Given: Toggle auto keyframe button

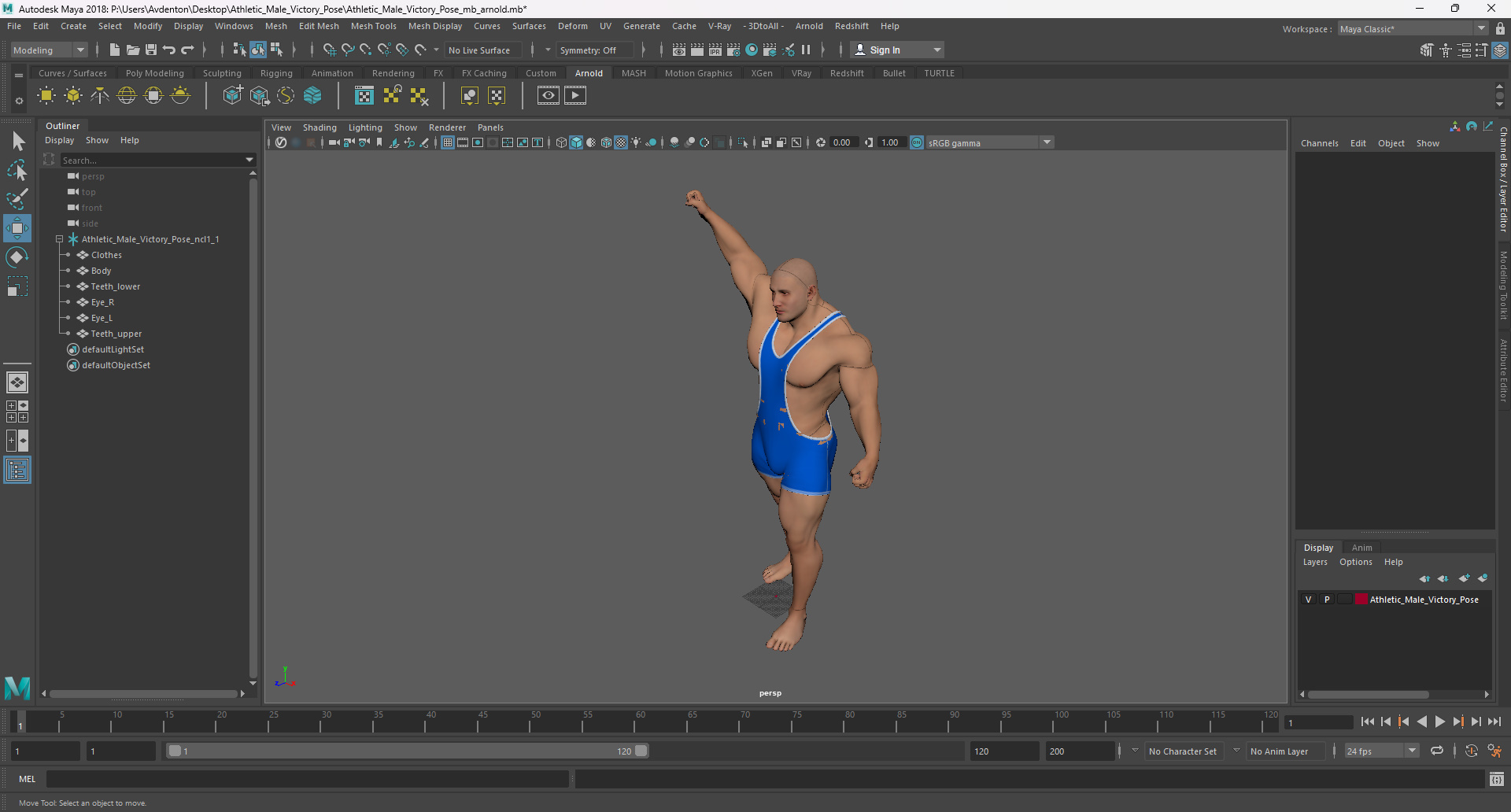Looking at the screenshot, I should pyautogui.click(x=1471, y=751).
